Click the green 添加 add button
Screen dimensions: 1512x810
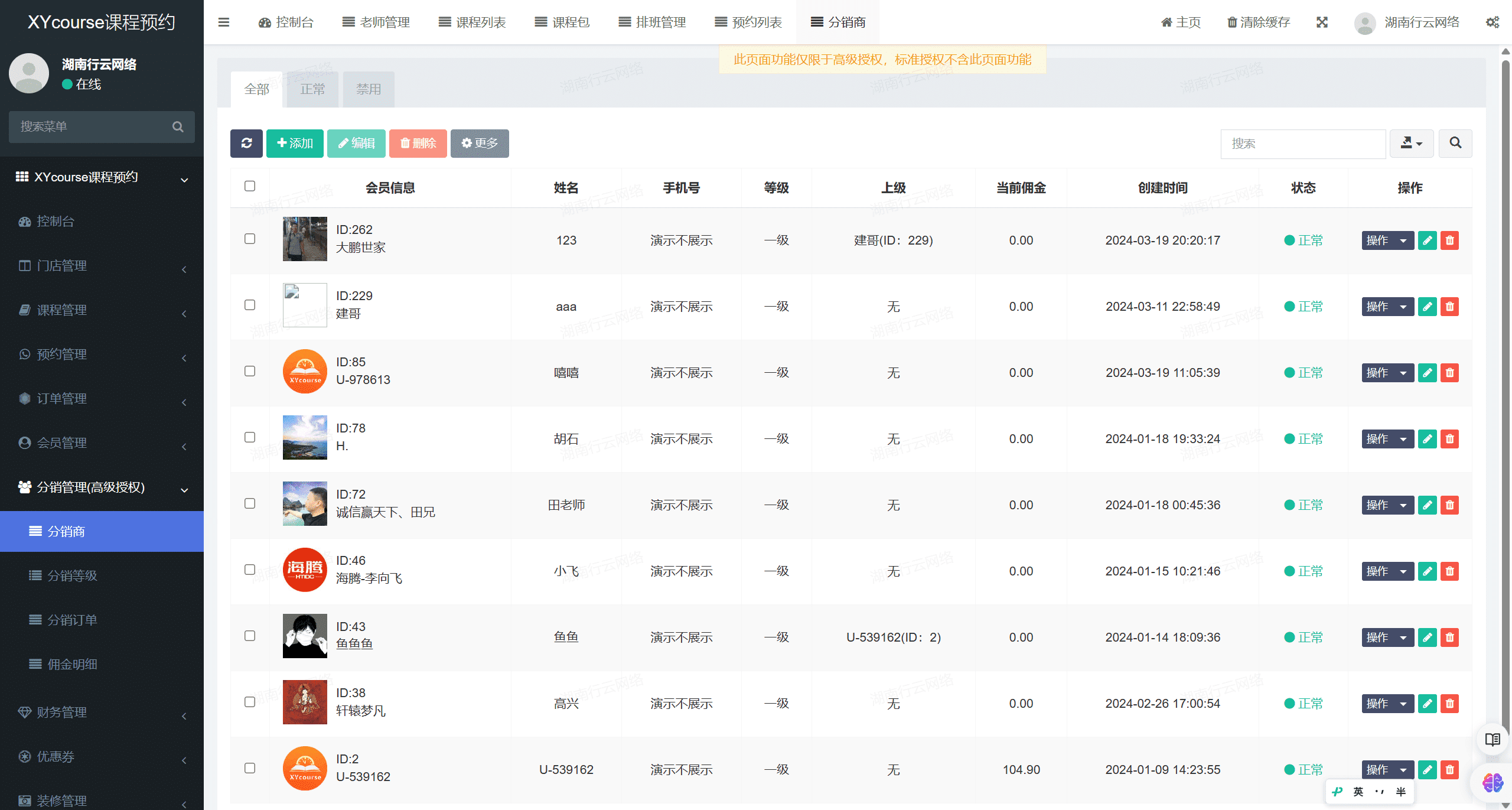coord(295,144)
